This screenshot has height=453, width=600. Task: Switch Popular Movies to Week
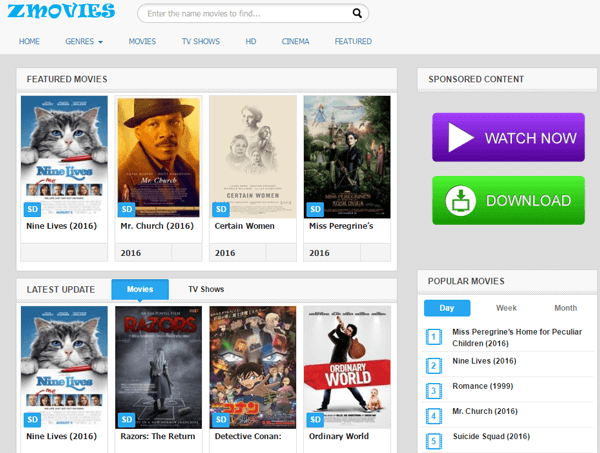pos(506,308)
